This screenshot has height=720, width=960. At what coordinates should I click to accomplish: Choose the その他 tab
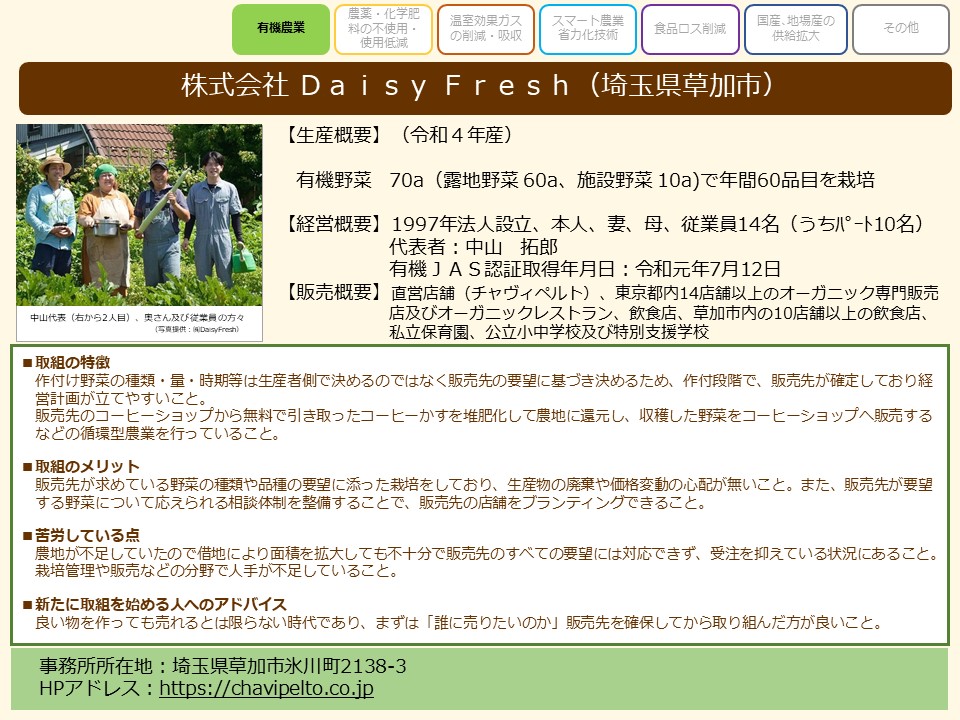point(900,29)
